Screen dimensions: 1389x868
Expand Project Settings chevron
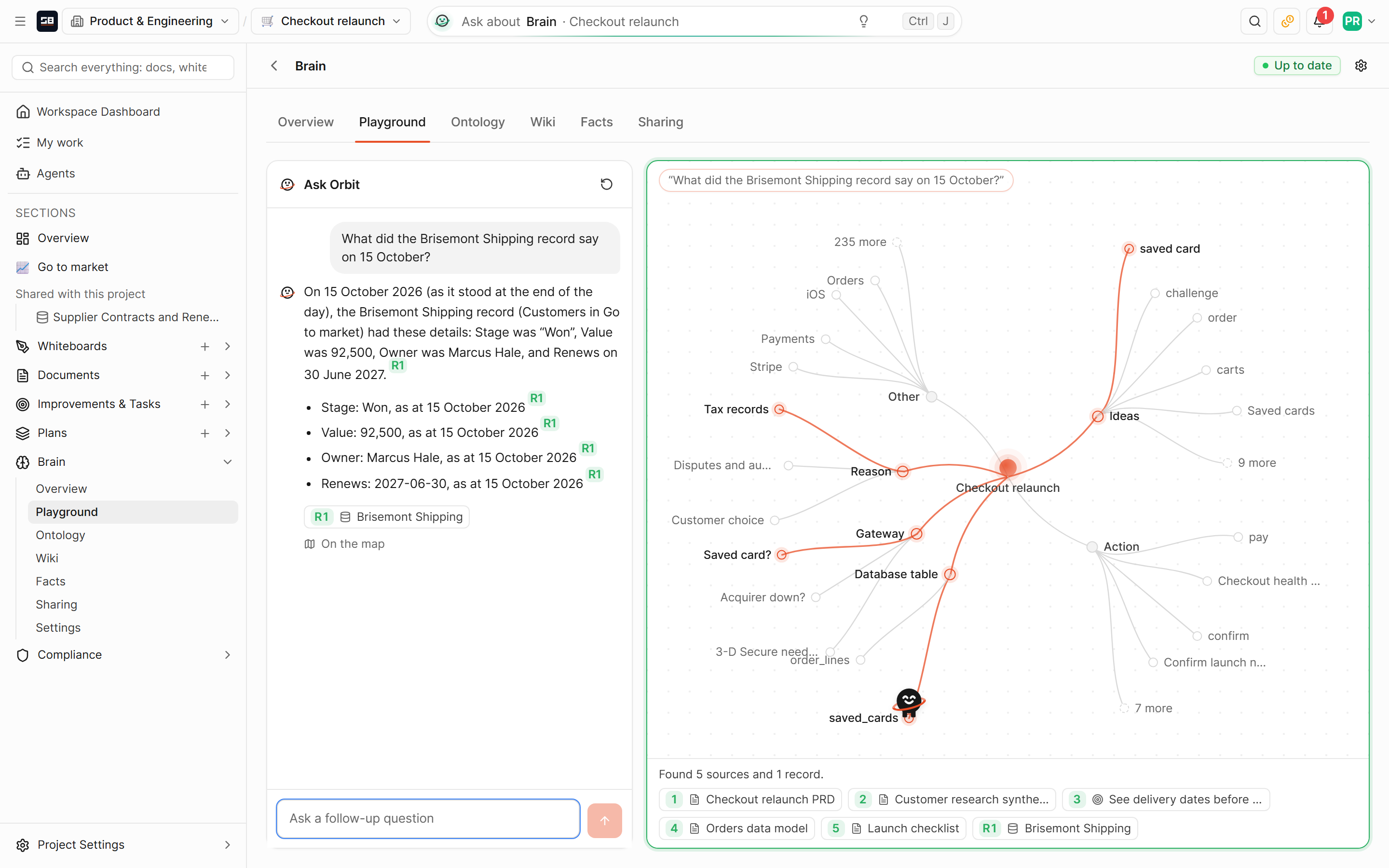pyautogui.click(x=228, y=844)
